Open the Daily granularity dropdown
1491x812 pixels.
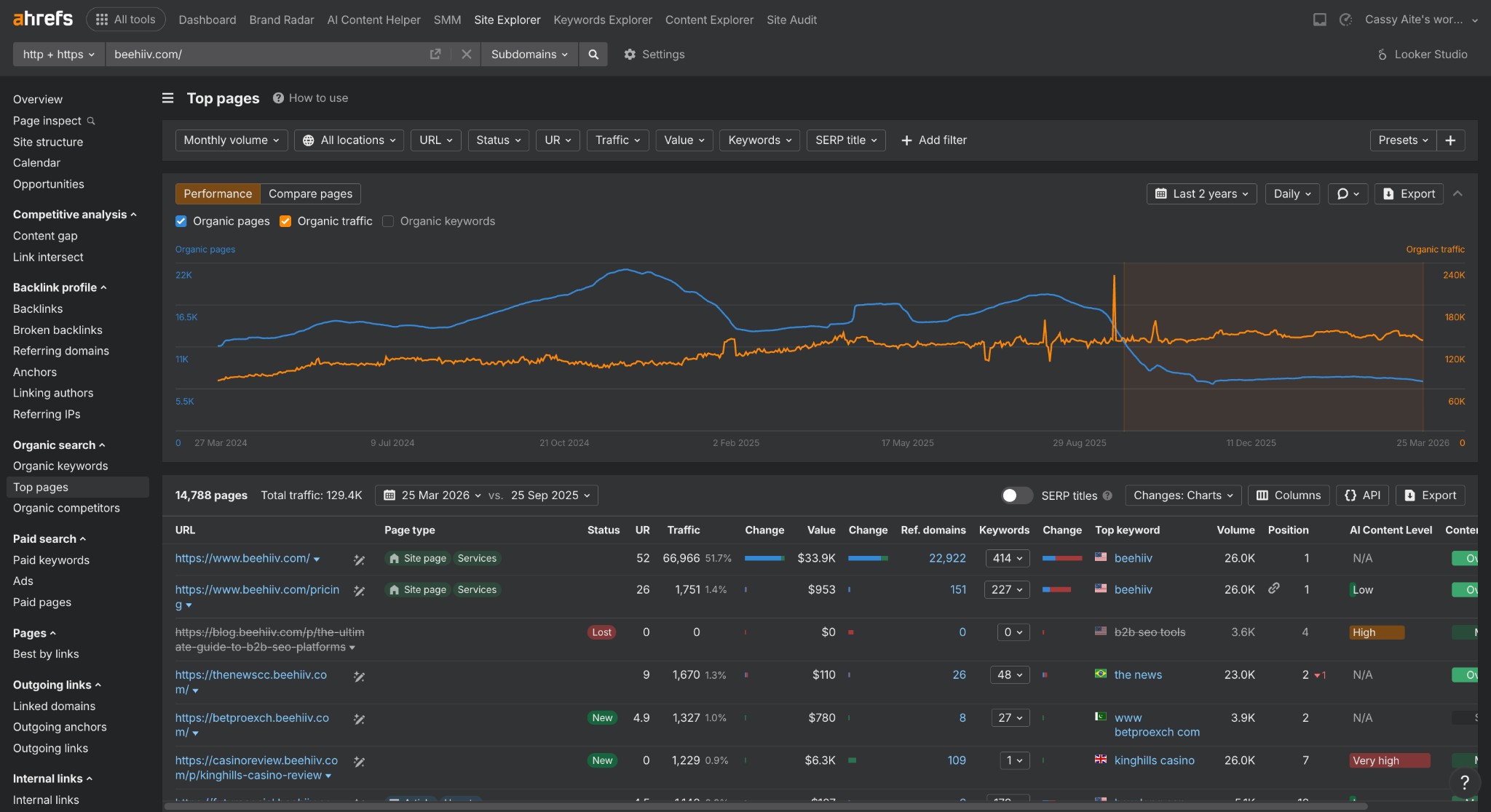[1291, 194]
